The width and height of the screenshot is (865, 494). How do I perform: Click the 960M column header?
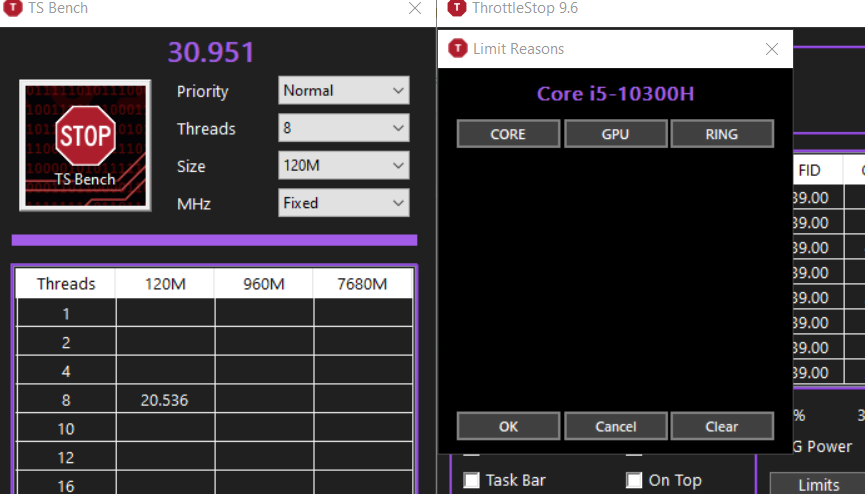(x=264, y=284)
